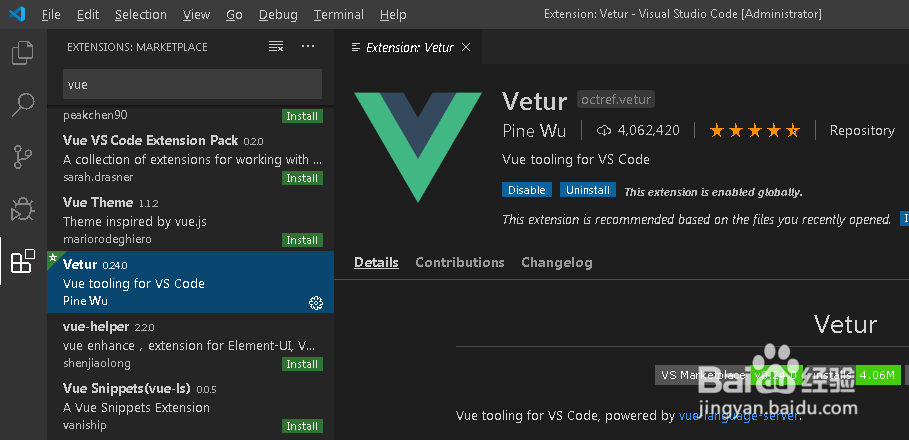909x440 pixels.
Task: Open the Explorer view in activity bar
Action: pyautogui.click(x=23, y=53)
